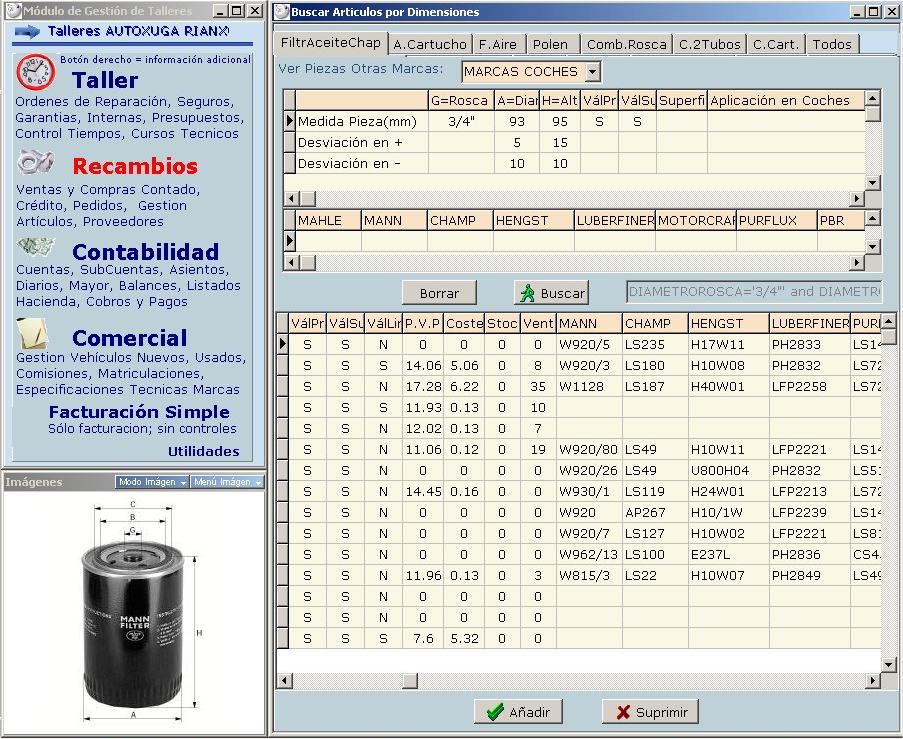
Task: Click right arrow of results grid horizontal scrollbar
Action: (x=873, y=681)
